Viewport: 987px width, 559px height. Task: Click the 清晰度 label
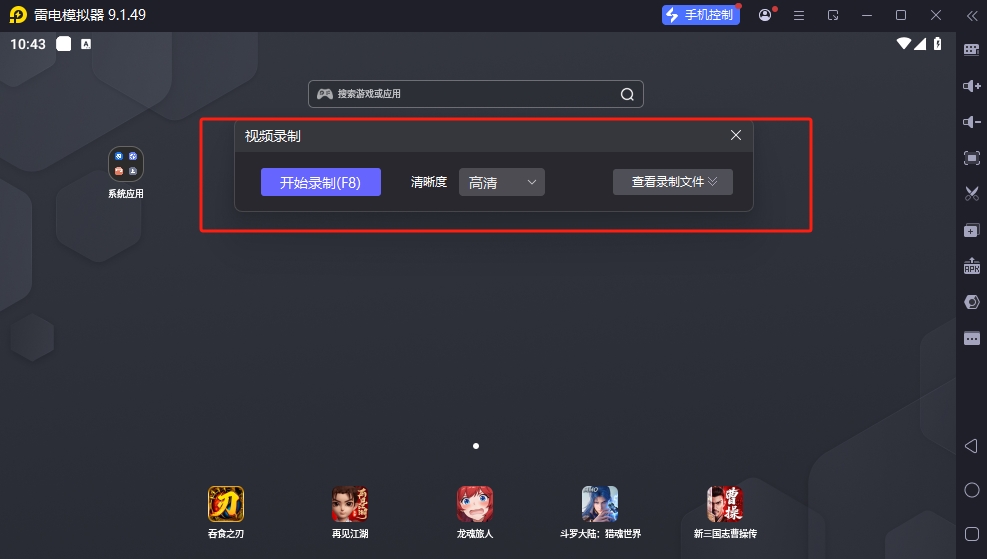[x=429, y=182]
